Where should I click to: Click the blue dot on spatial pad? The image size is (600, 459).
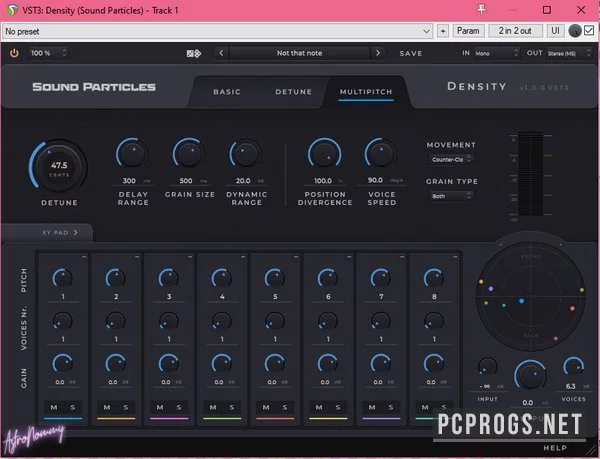[522, 301]
